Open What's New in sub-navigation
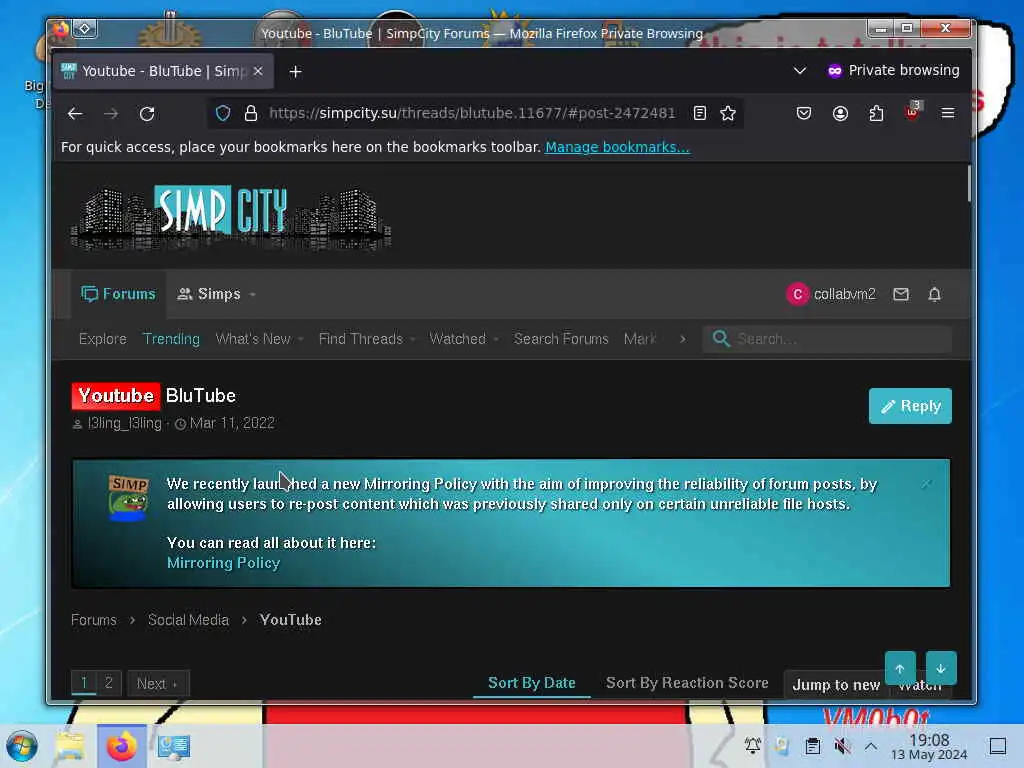This screenshot has width=1024, height=768. point(253,339)
